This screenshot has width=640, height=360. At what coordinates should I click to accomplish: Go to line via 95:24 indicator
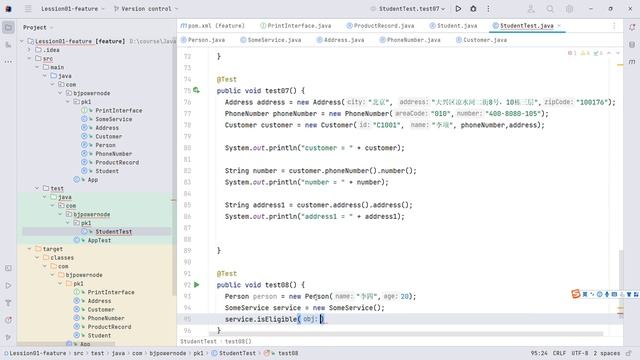539,353
